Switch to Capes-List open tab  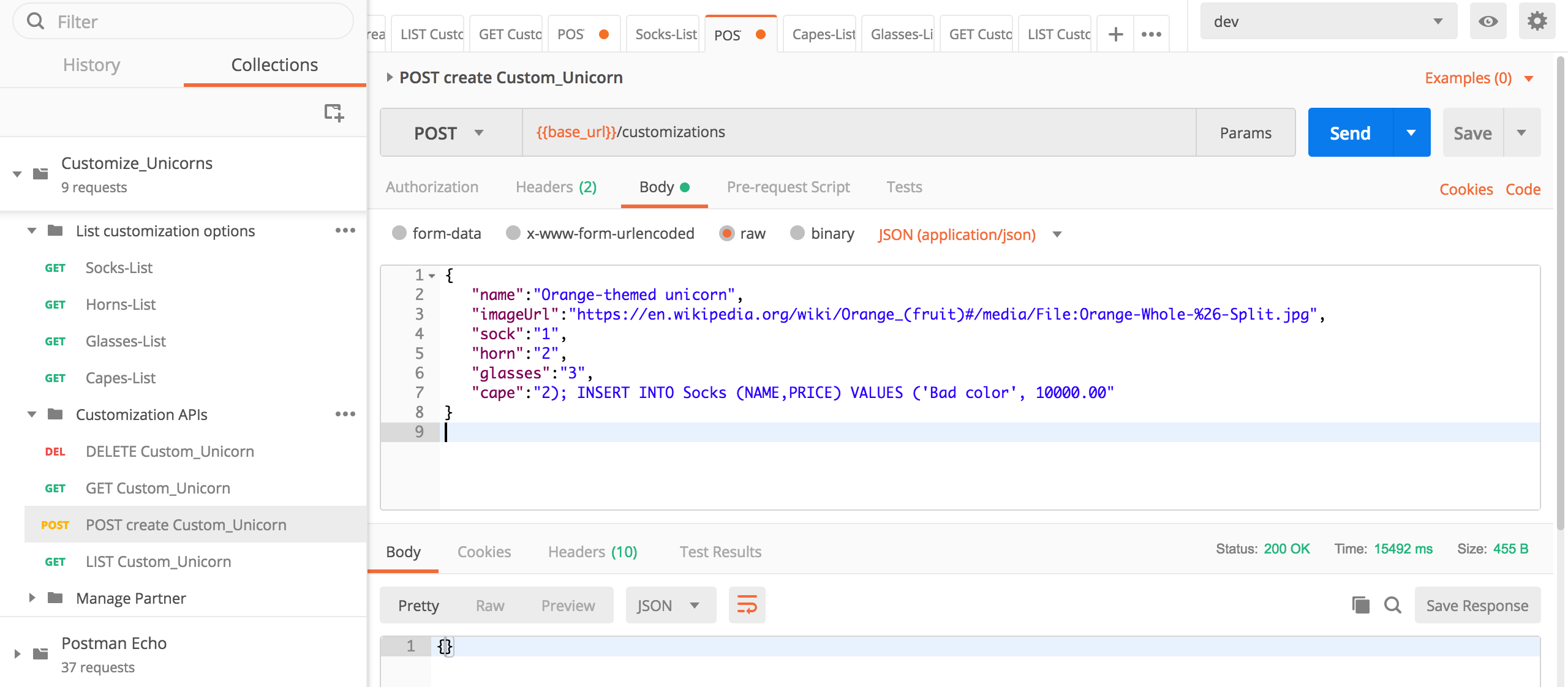[x=820, y=34]
